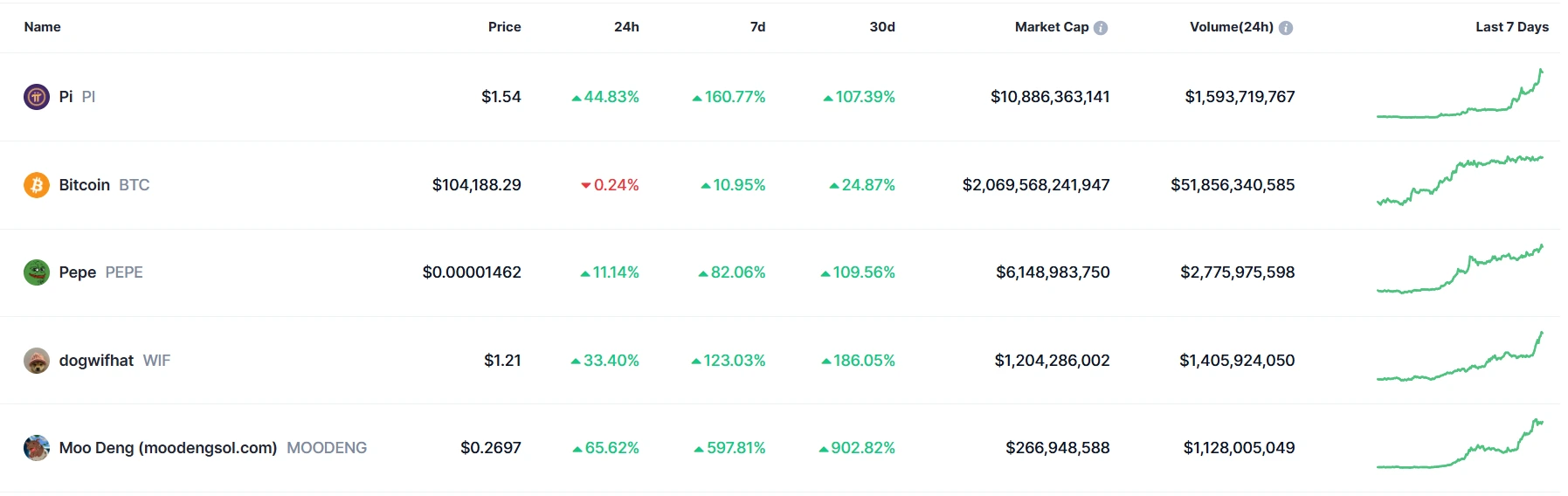The image size is (1568, 496).
Task: Click the Moo Deng coin icon
Action: (37, 448)
